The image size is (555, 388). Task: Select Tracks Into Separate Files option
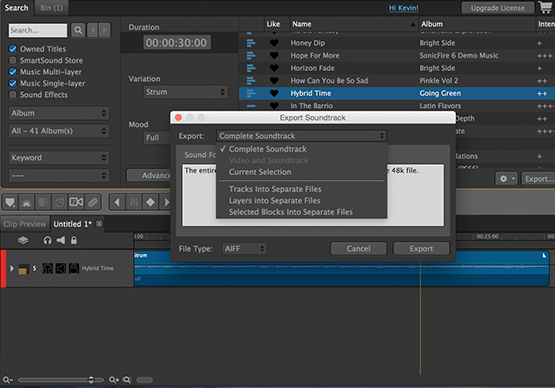[275, 189]
